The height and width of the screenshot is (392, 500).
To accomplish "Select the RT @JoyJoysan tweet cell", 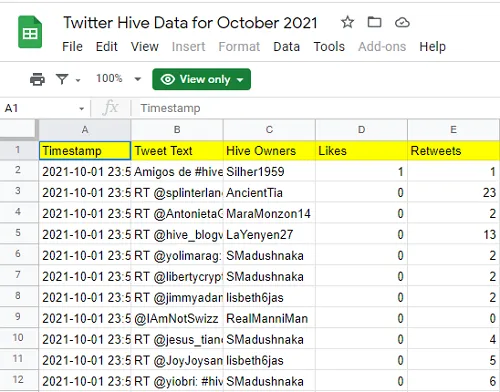I will tap(177, 361).
